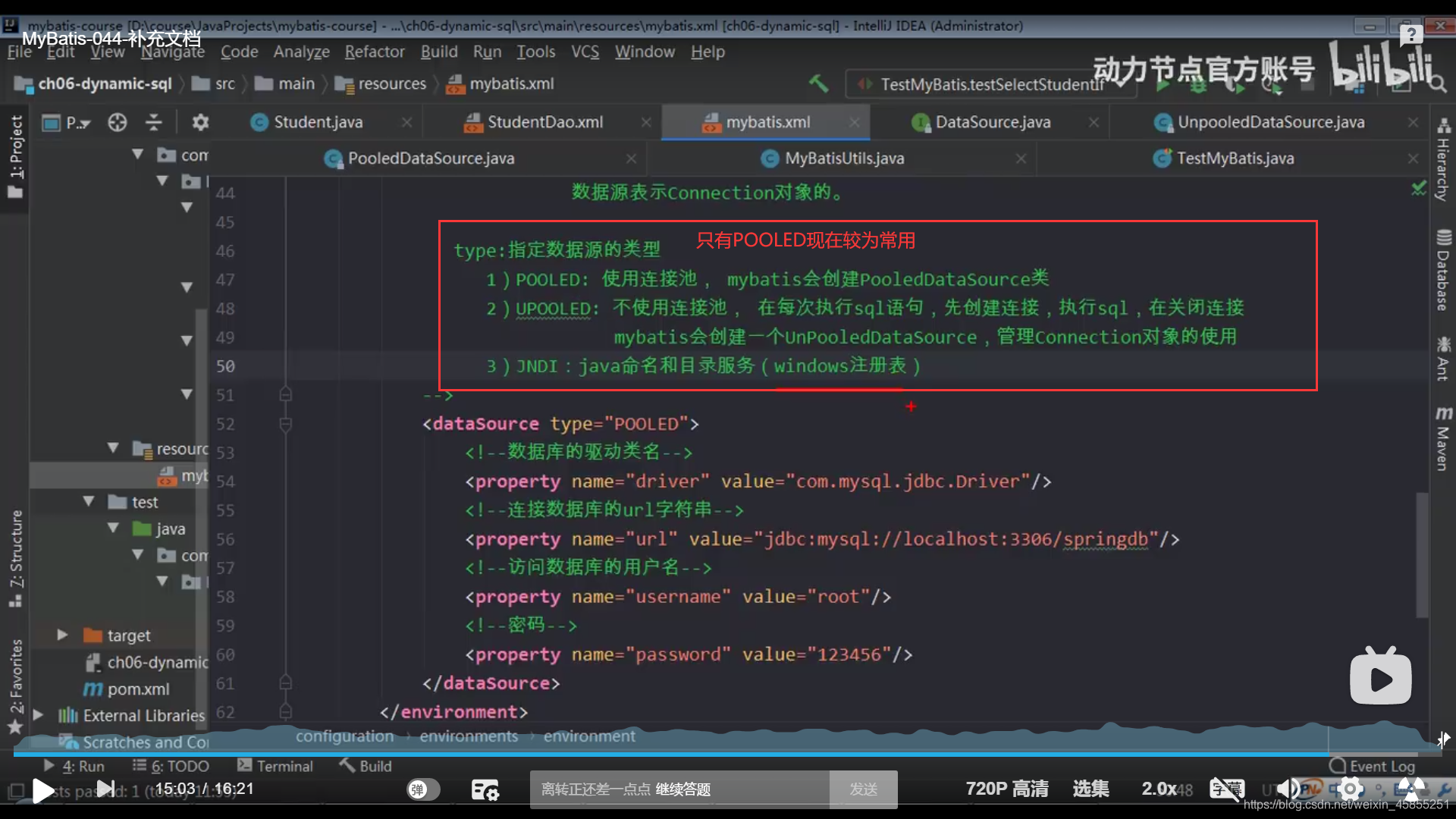Click the Play button on video

(43, 790)
